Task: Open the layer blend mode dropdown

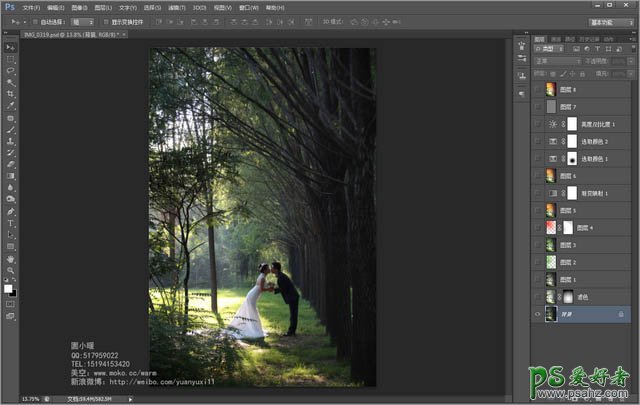Action: click(x=556, y=61)
